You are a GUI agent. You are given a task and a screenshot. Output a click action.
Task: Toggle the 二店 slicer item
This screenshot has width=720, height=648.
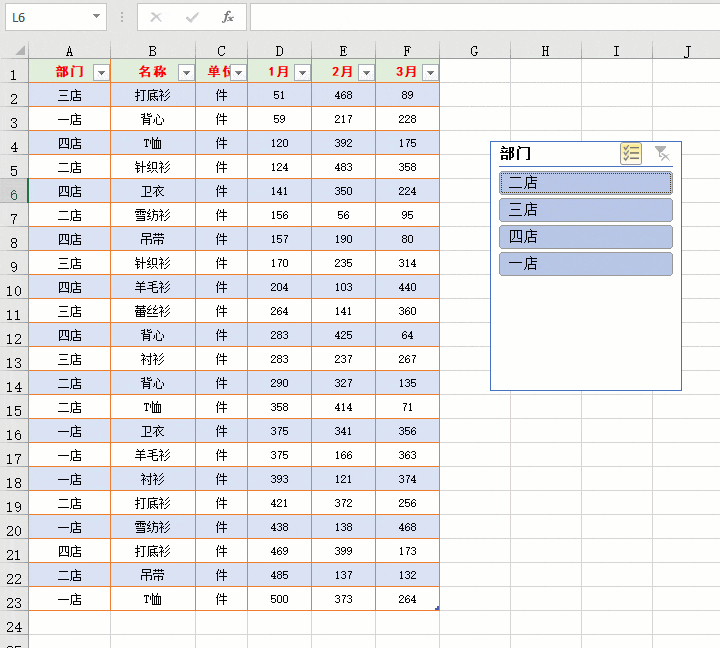click(x=585, y=183)
